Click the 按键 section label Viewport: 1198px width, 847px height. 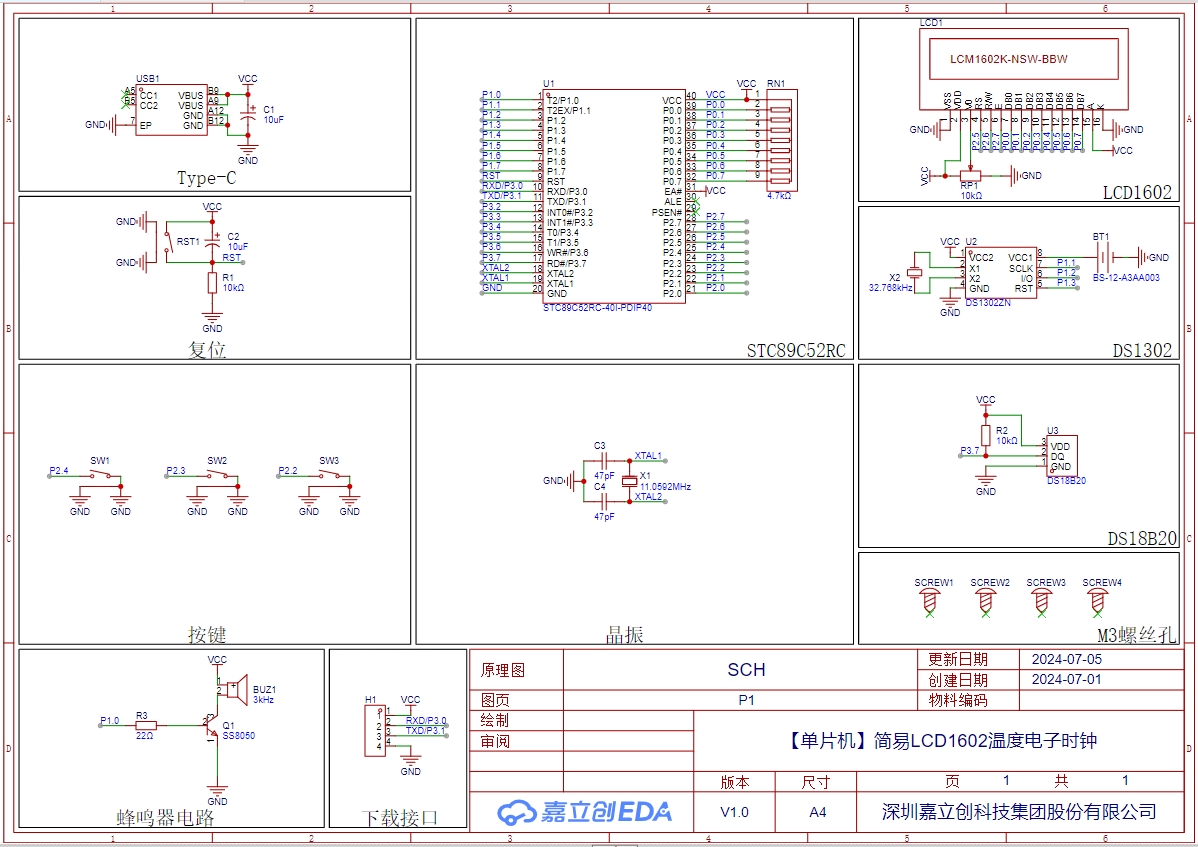pos(207,634)
